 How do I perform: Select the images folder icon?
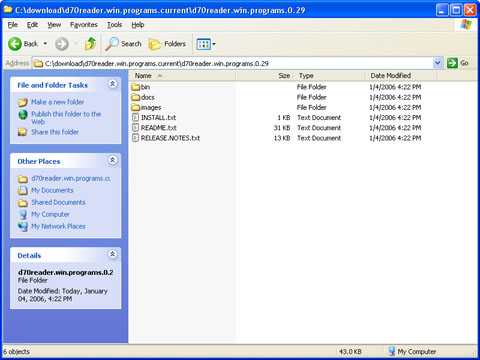click(135, 107)
